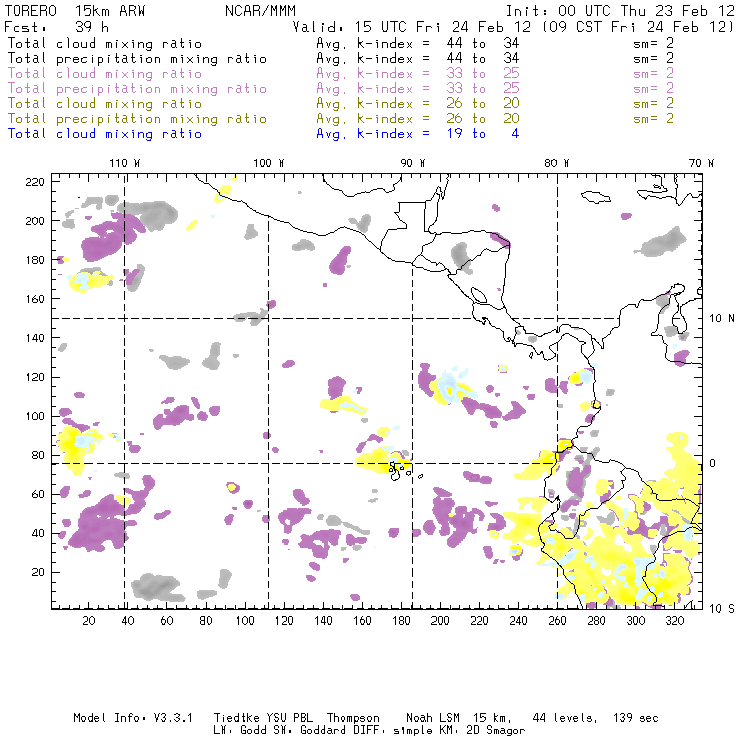Select the "Fcst: 39 h" forecast hour text
The height and width of the screenshot is (740, 740).
pos(56,27)
